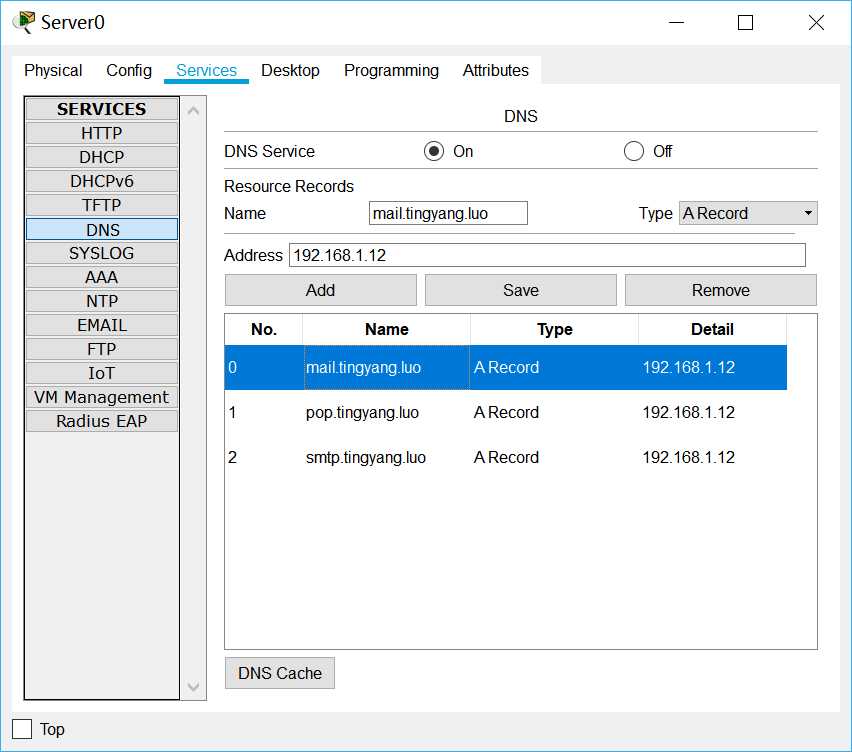The image size is (852, 752).
Task: Click the Detail column header
Action: (712, 329)
